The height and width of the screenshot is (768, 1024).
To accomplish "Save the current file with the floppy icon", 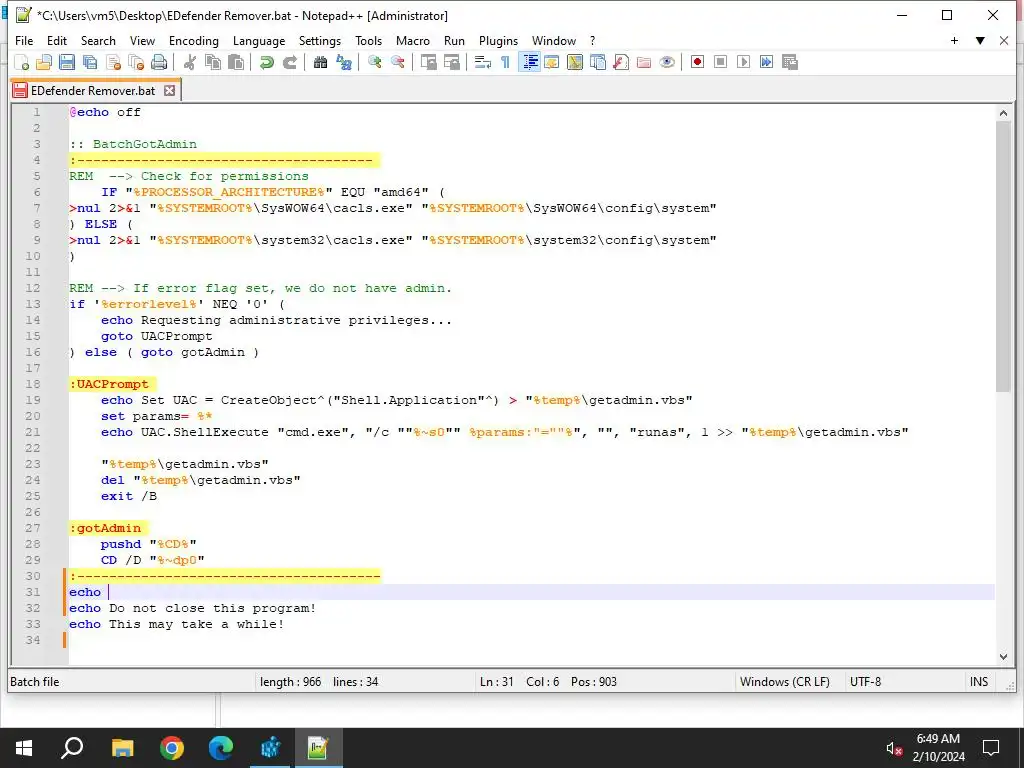I will coord(67,62).
